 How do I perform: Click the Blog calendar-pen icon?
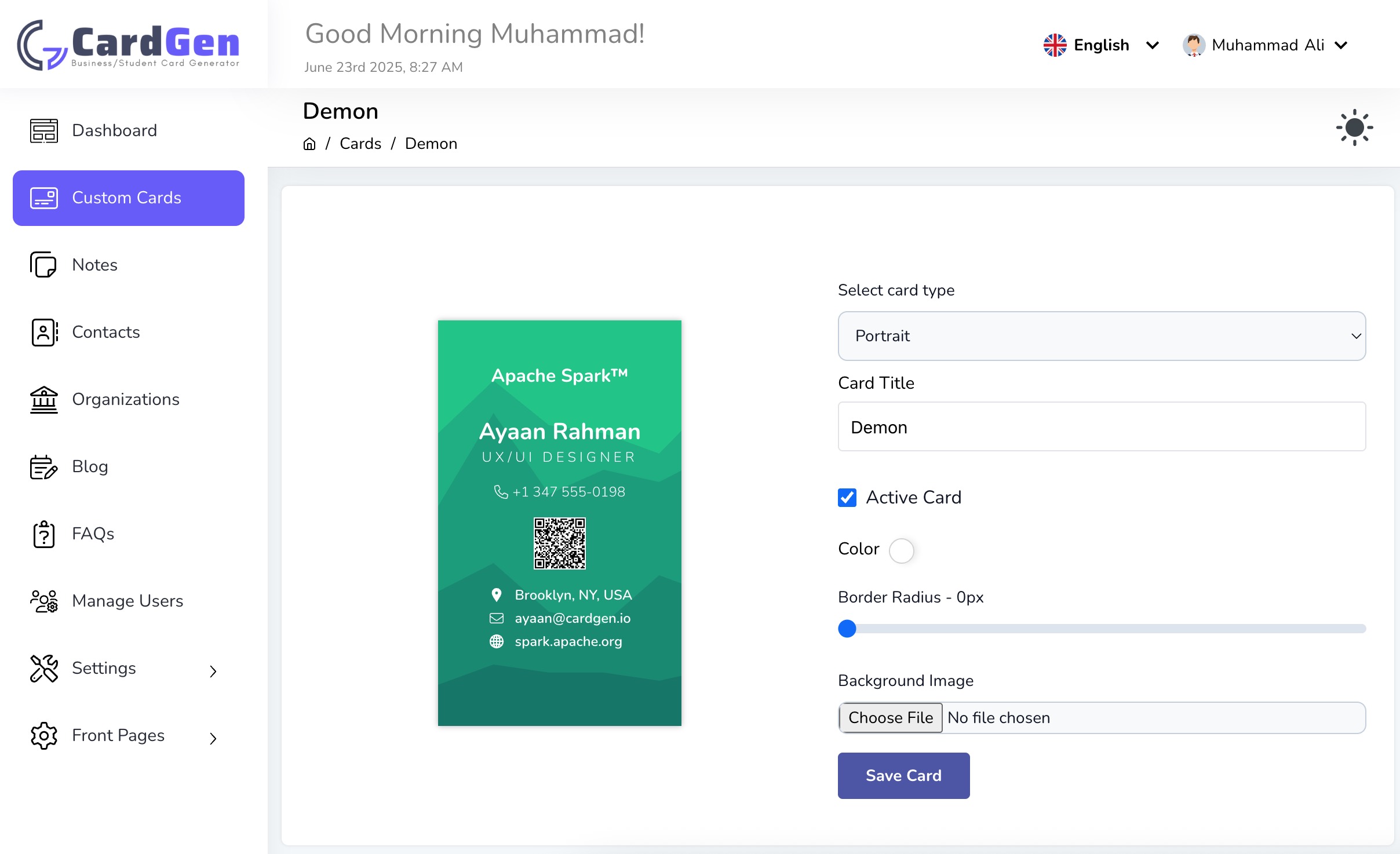[44, 466]
